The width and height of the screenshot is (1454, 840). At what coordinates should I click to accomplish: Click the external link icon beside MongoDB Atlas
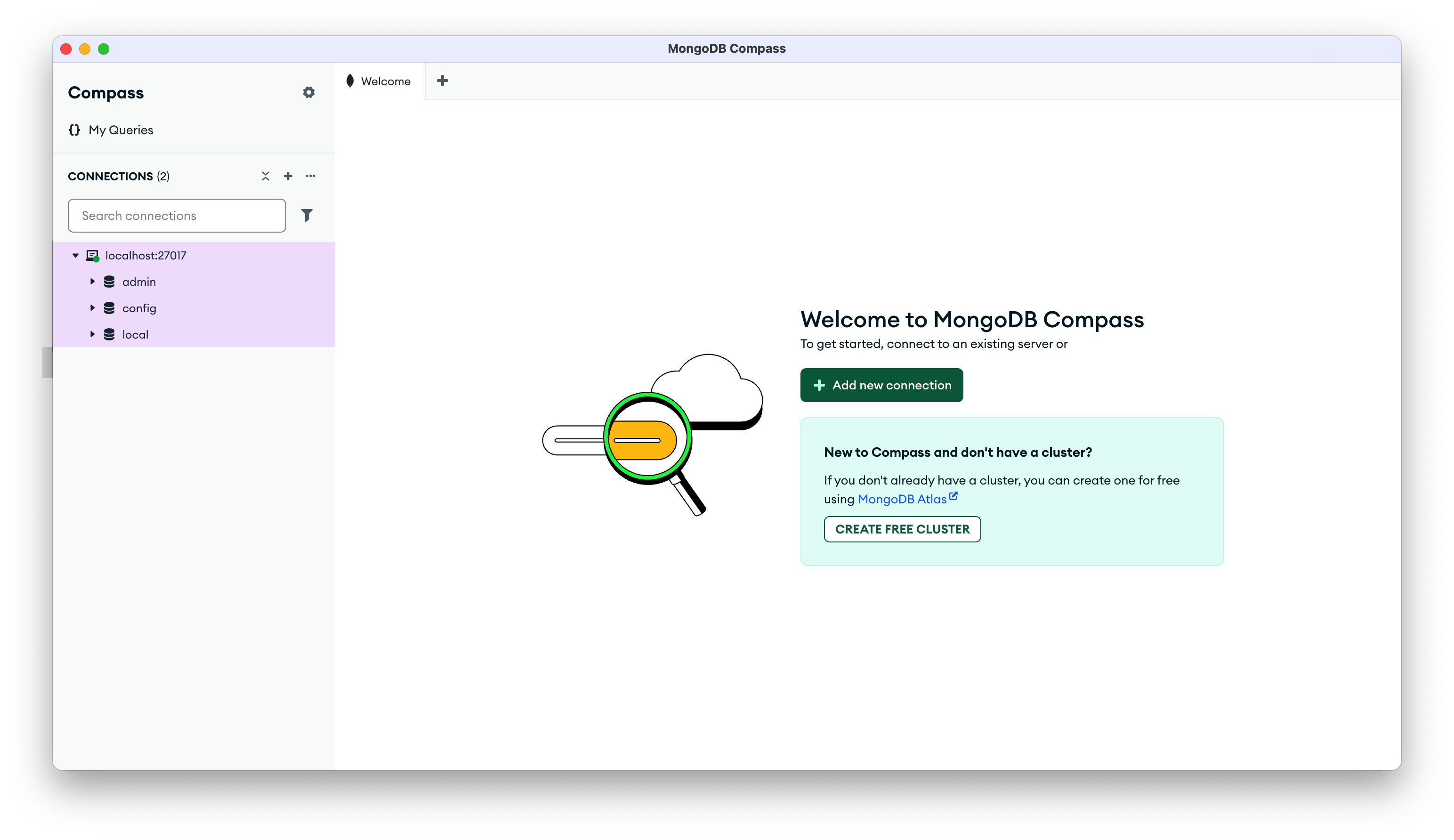click(x=953, y=496)
